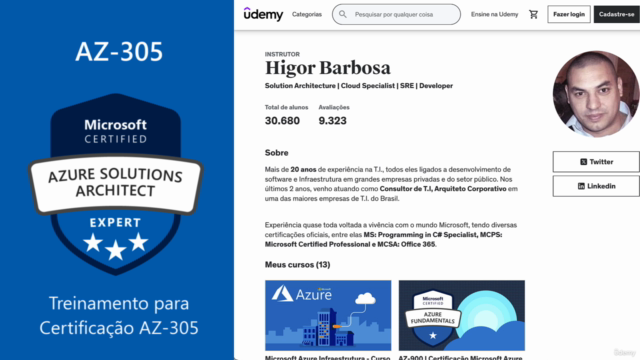Image resolution: width=640 pixels, height=360 pixels.
Task: Click the 'Sobre' section heading
Action: pyautogui.click(x=276, y=153)
